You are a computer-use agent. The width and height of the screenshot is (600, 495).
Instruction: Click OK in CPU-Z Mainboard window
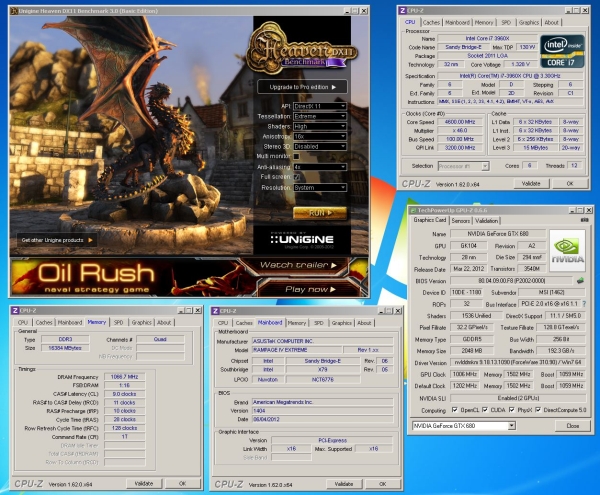pyautogui.click(x=383, y=484)
